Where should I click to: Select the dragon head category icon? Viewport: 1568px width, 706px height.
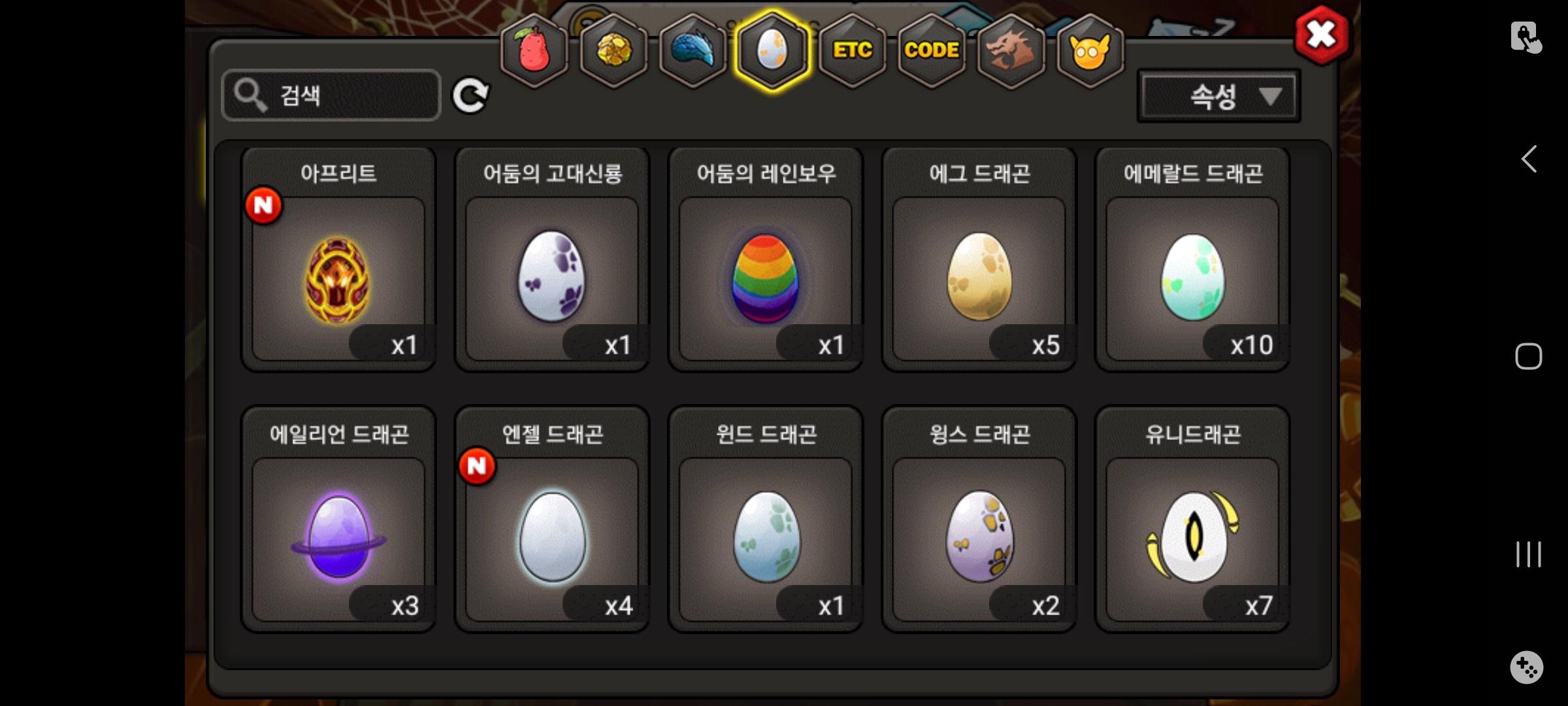pyautogui.click(x=1011, y=50)
